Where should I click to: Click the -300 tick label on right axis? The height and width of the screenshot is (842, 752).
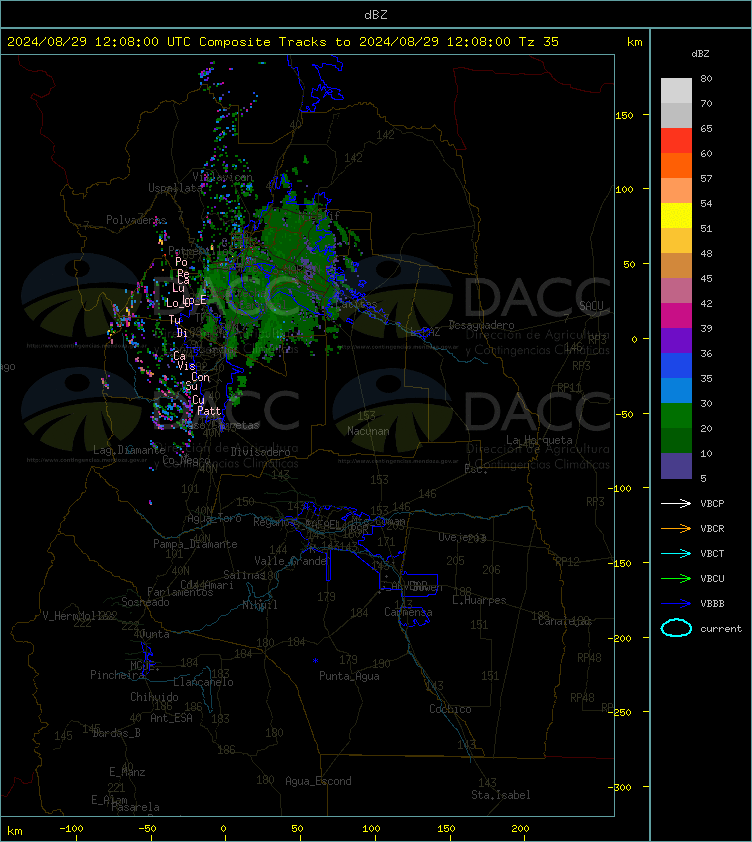pyautogui.click(x=619, y=787)
